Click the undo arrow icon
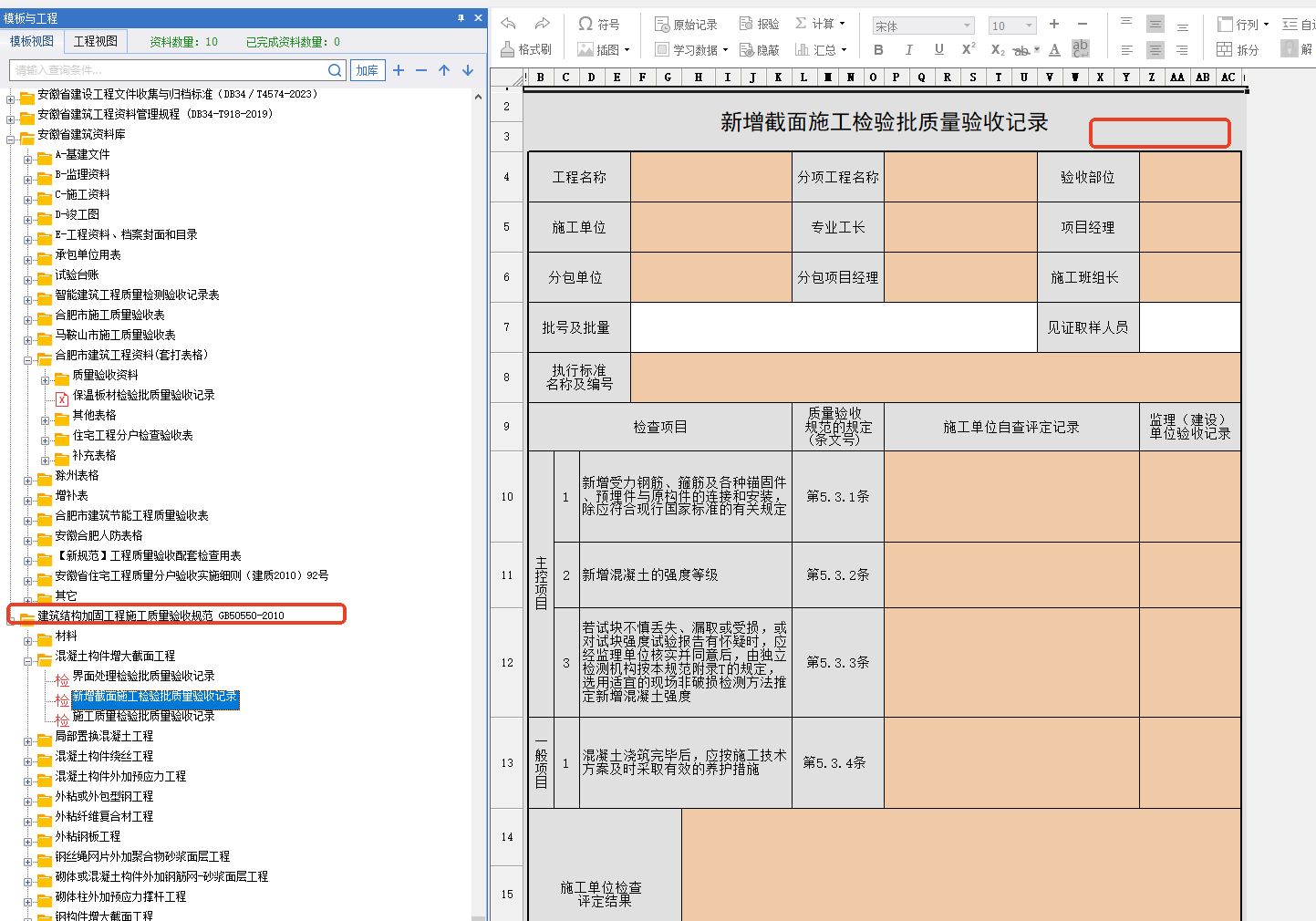The height and width of the screenshot is (921, 1316). pos(509,24)
